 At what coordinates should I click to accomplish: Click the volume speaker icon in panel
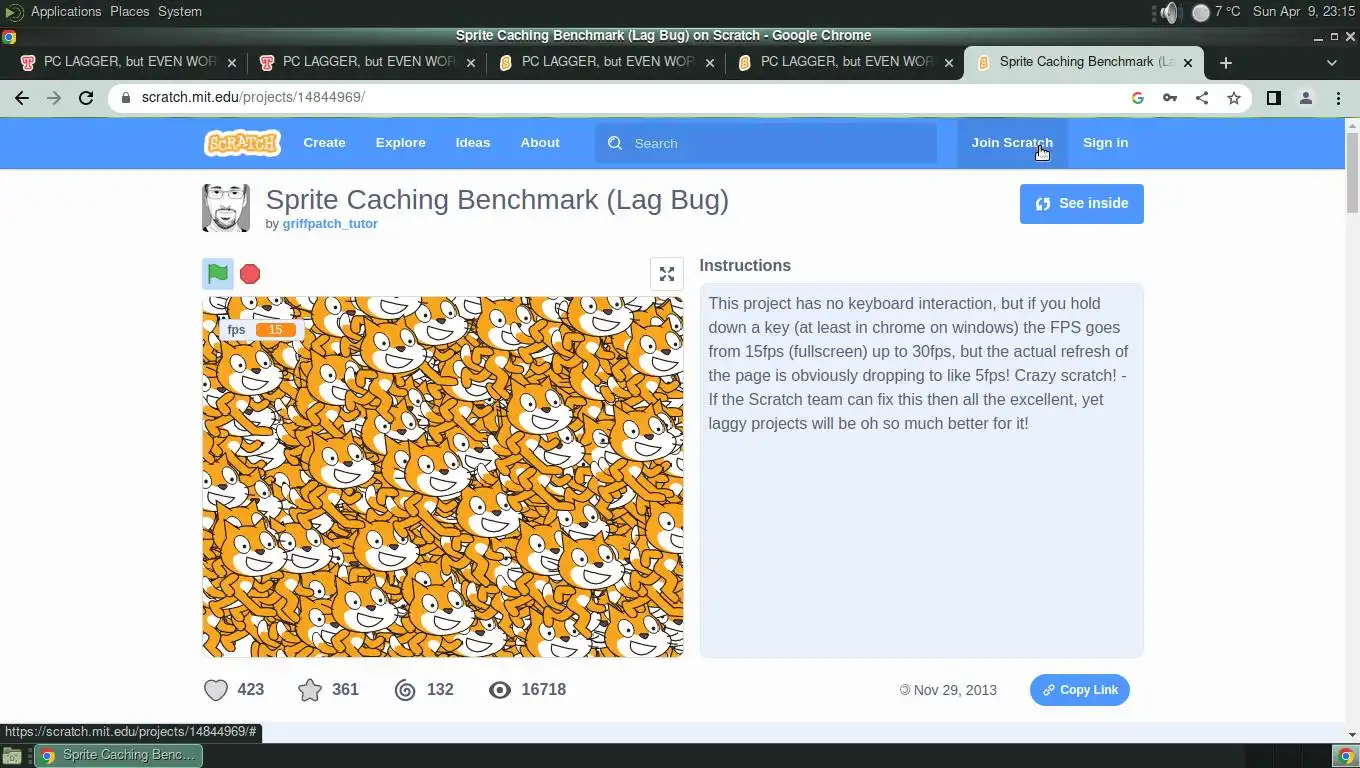[1169, 12]
